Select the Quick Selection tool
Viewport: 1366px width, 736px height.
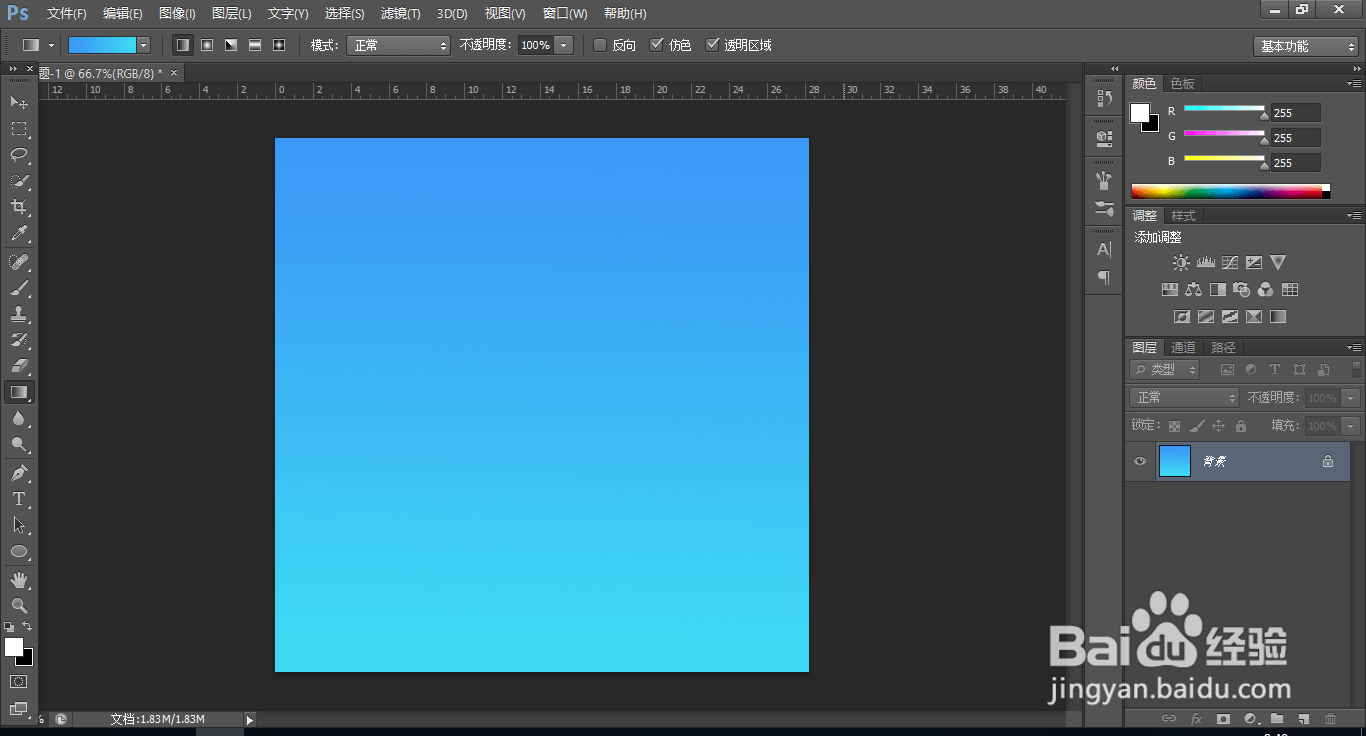19,182
